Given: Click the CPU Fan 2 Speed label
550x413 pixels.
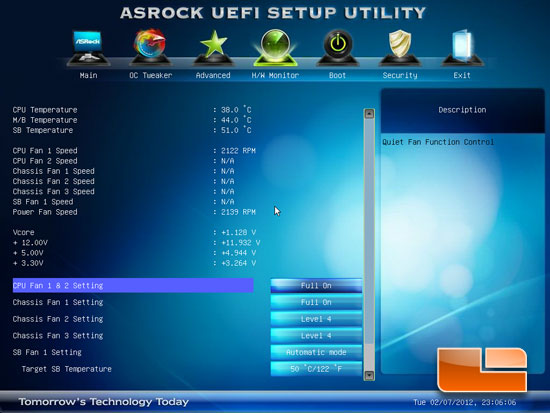Looking at the screenshot, I should (x=45, y=161).
